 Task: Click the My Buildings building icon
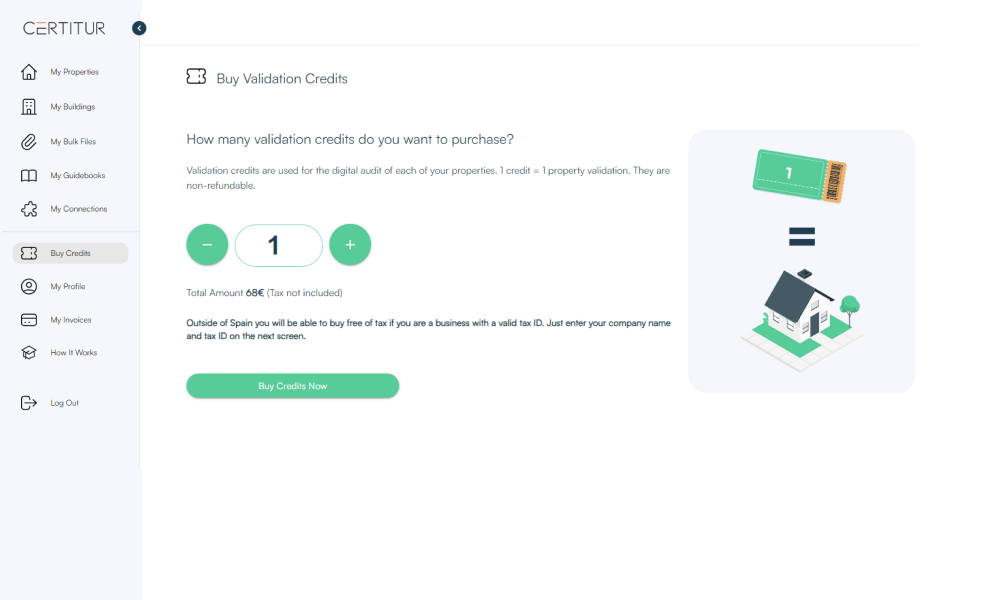29,107
